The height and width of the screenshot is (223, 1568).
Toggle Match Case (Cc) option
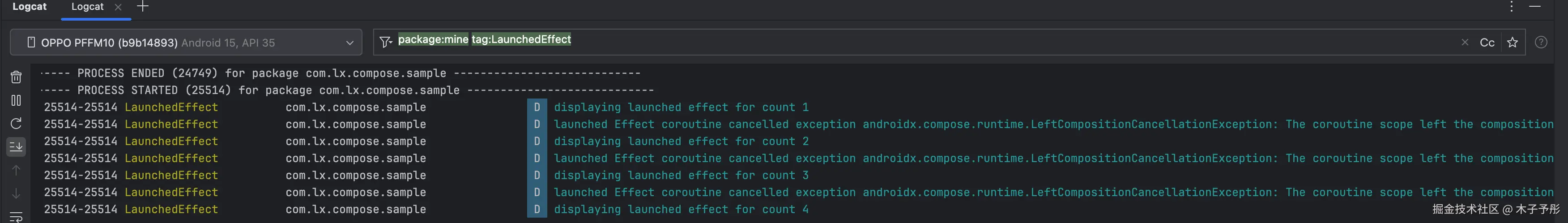[1487, 42]
